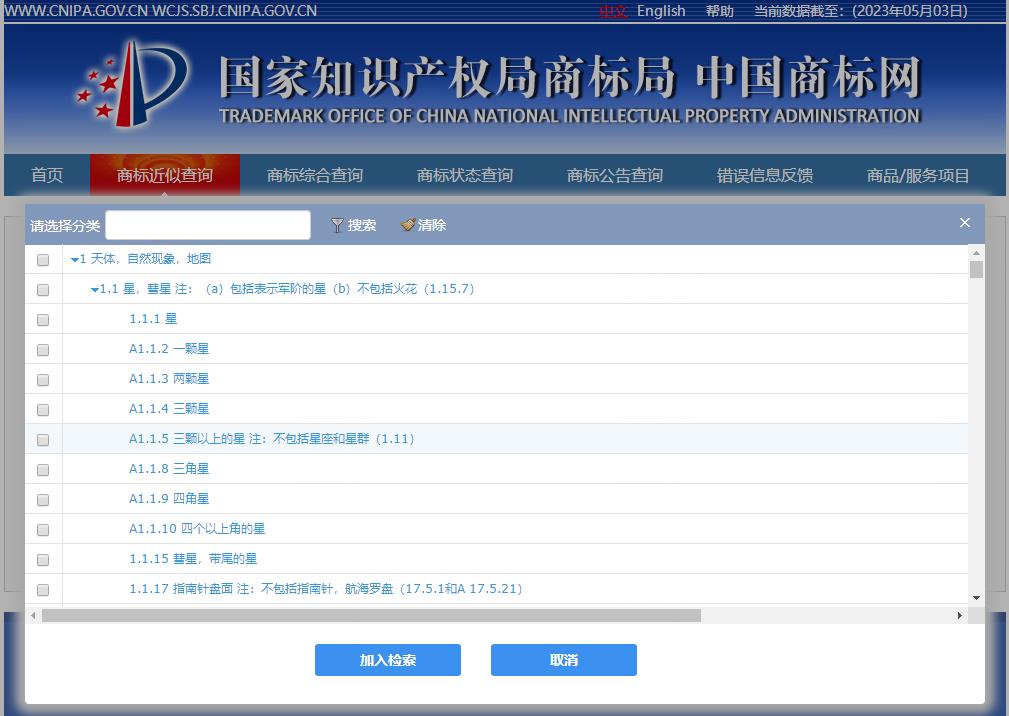Select tree item A1.1.5 三颗以上的星

click(x=271, y=439)
